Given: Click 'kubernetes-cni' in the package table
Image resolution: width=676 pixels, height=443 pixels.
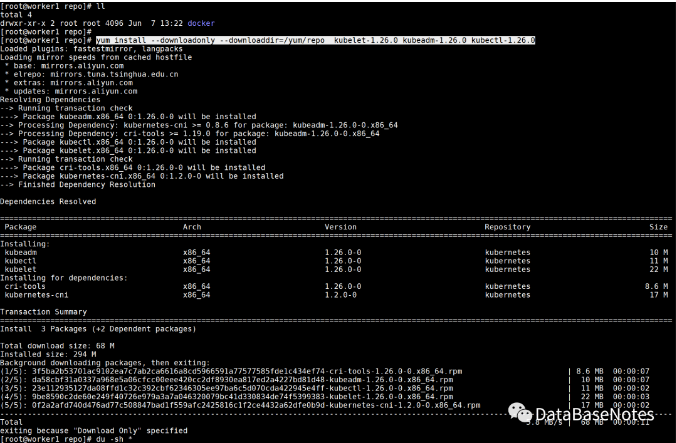Looking at the screenshot, I should [36, 295].
